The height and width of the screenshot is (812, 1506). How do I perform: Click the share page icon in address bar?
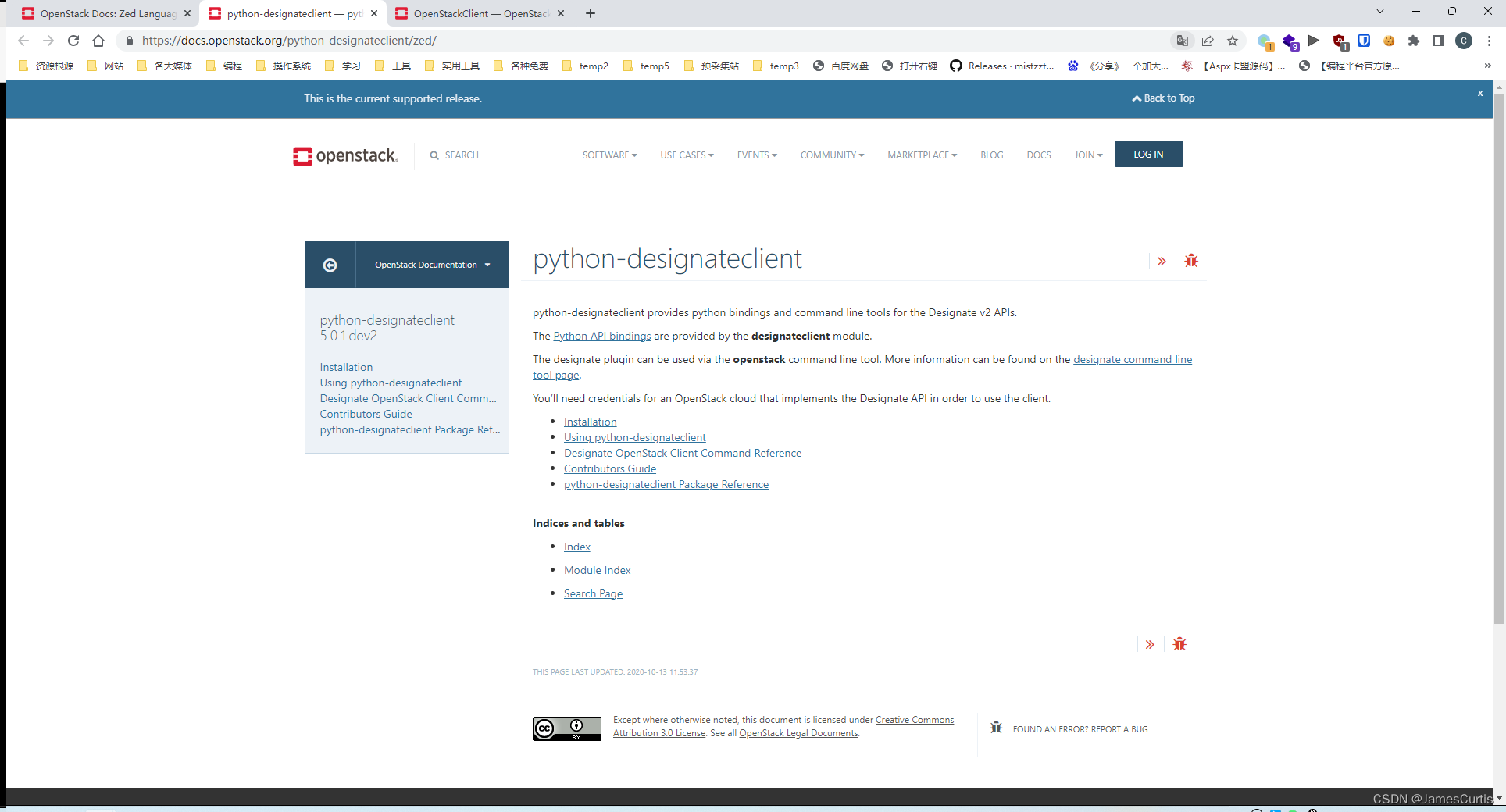(1208, 41)
